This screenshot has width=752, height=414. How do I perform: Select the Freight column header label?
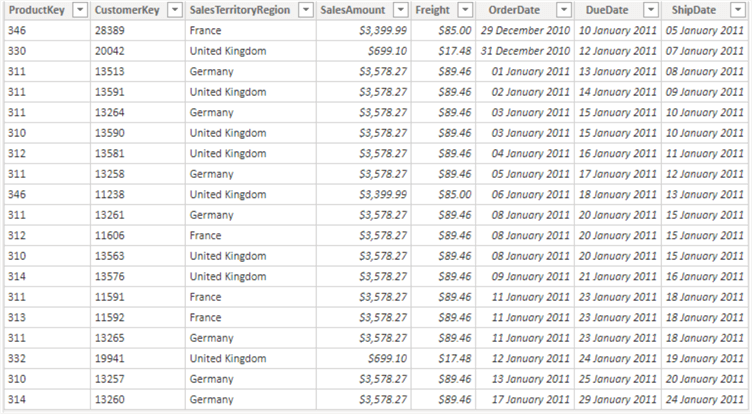click(432, 10)
